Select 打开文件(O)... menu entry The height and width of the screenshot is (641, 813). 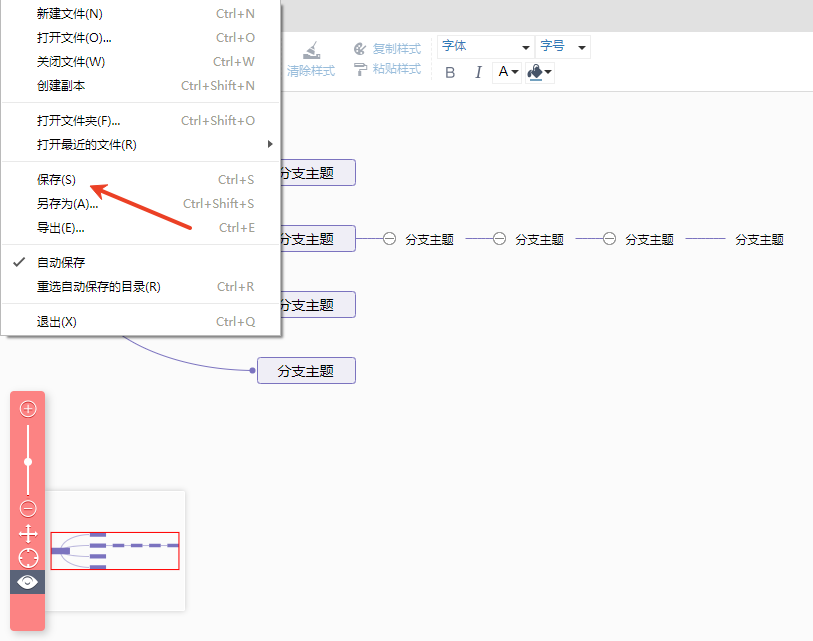click(x=141, y=38)
